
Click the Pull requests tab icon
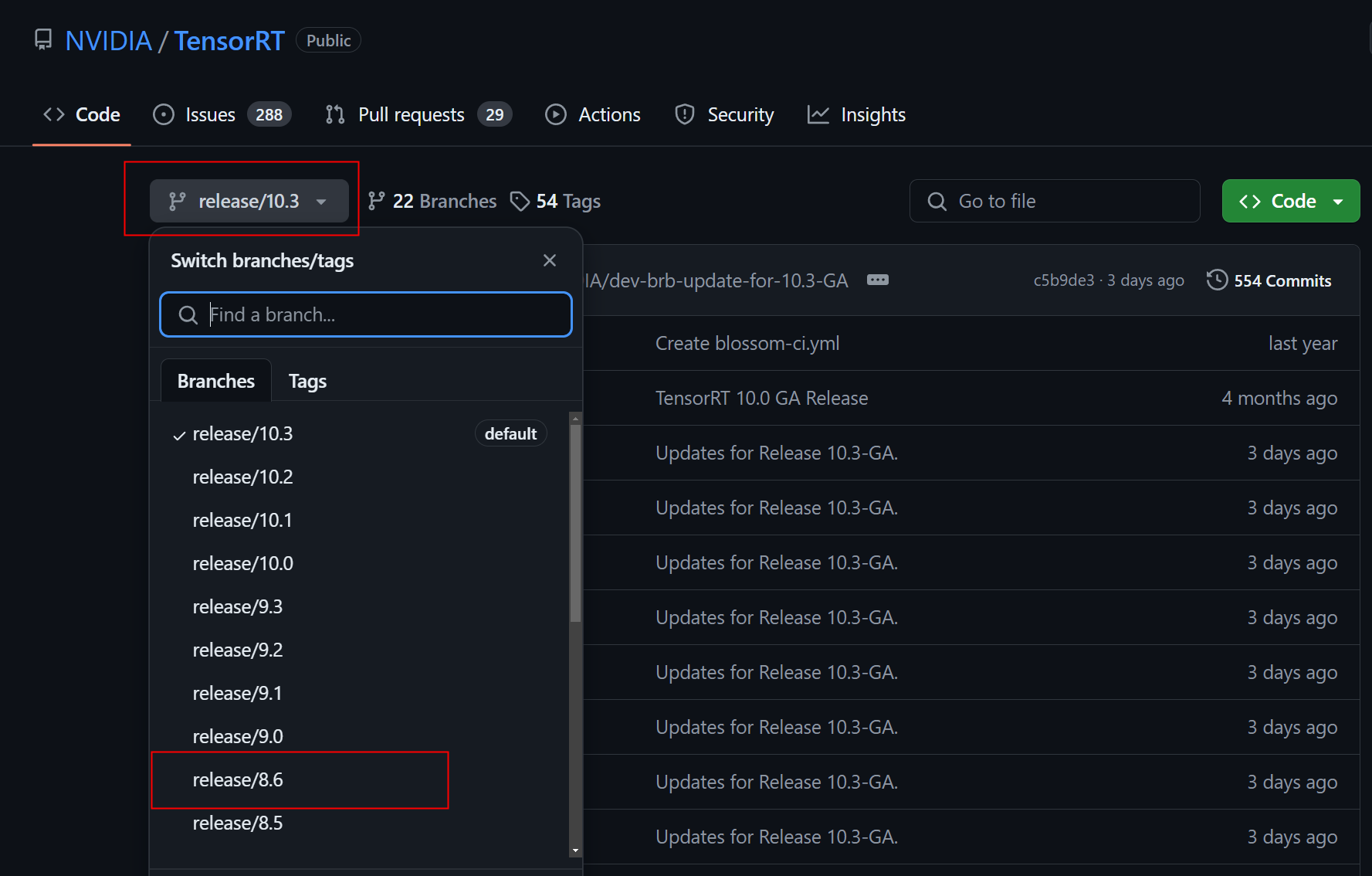coord(335,114)
